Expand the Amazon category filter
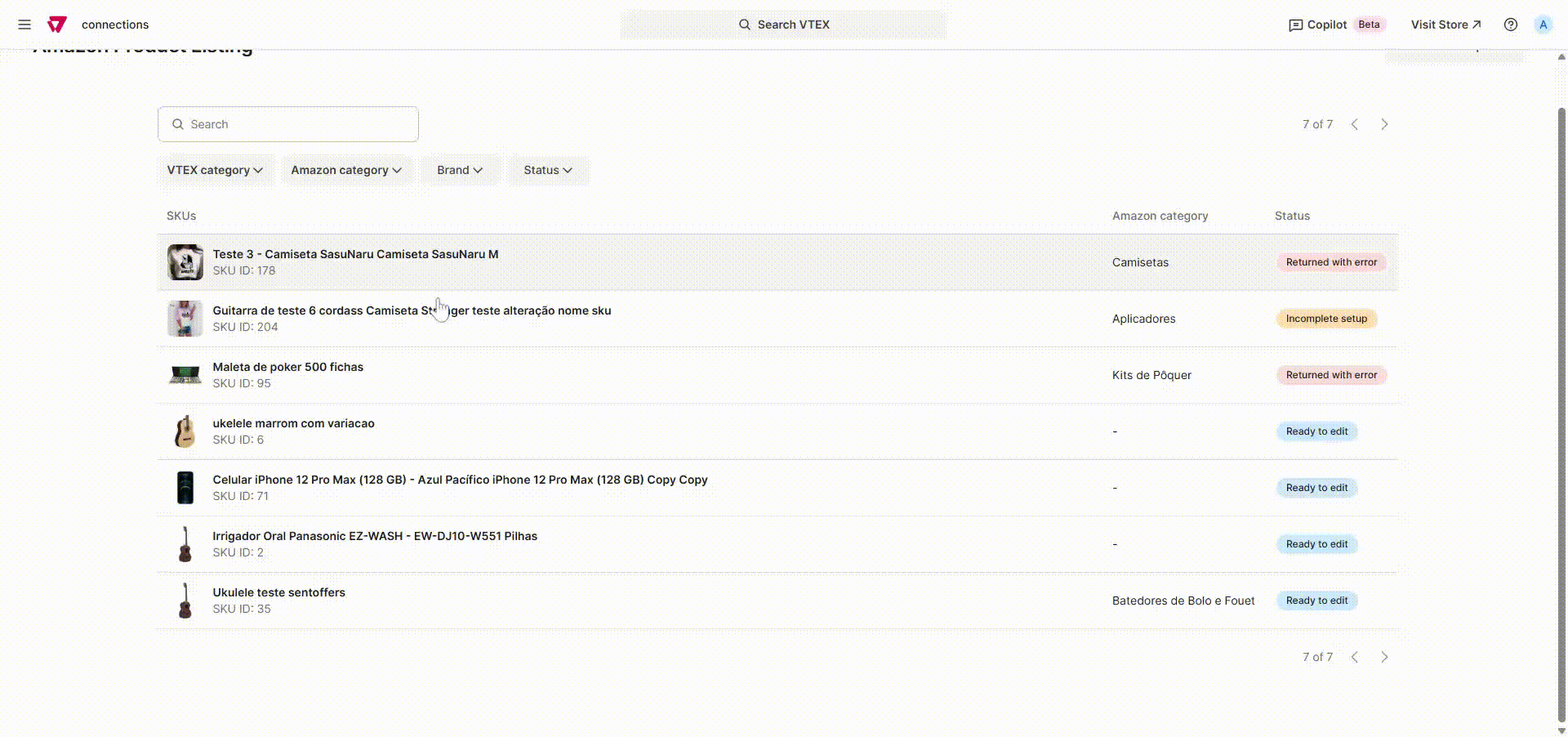This screenshot has width=1568, height=737. click(346, 170)
